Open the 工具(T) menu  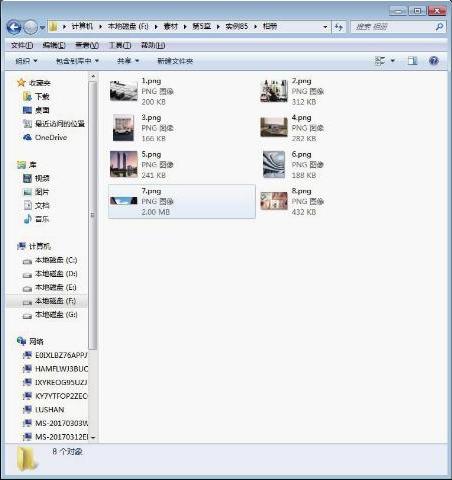pos(120,45)
